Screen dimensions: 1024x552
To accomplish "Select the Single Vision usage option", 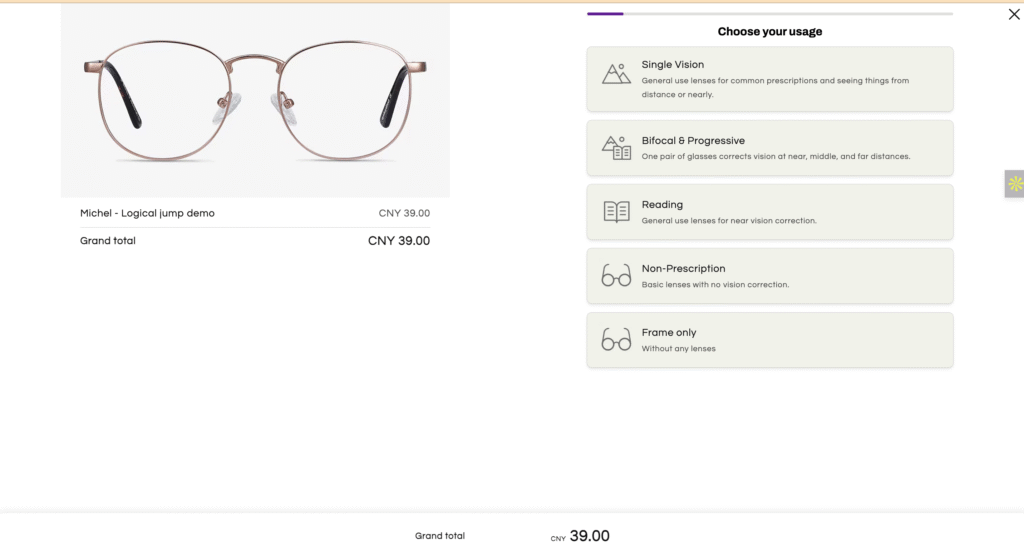I will [769, 79].
